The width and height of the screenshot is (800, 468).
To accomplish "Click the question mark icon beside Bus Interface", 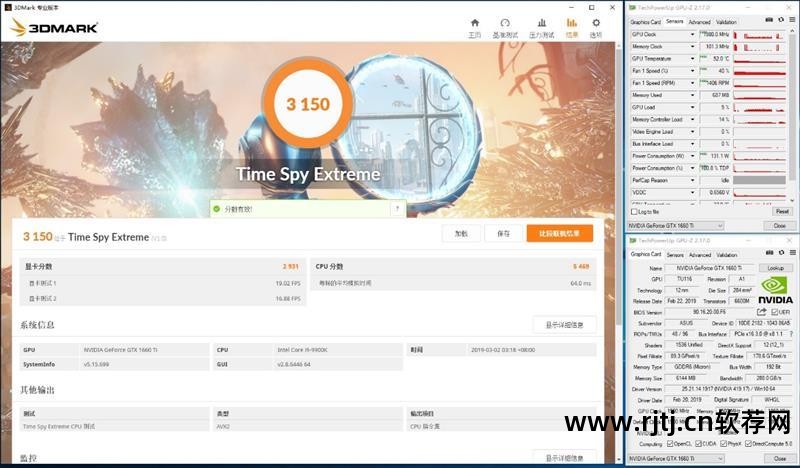I will [792, 334].
